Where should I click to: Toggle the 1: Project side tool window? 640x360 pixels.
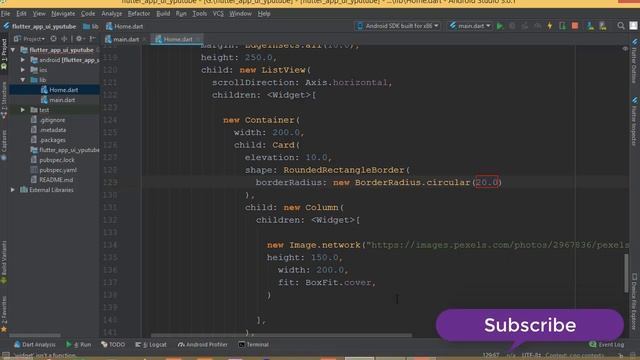tap(4, 54)
